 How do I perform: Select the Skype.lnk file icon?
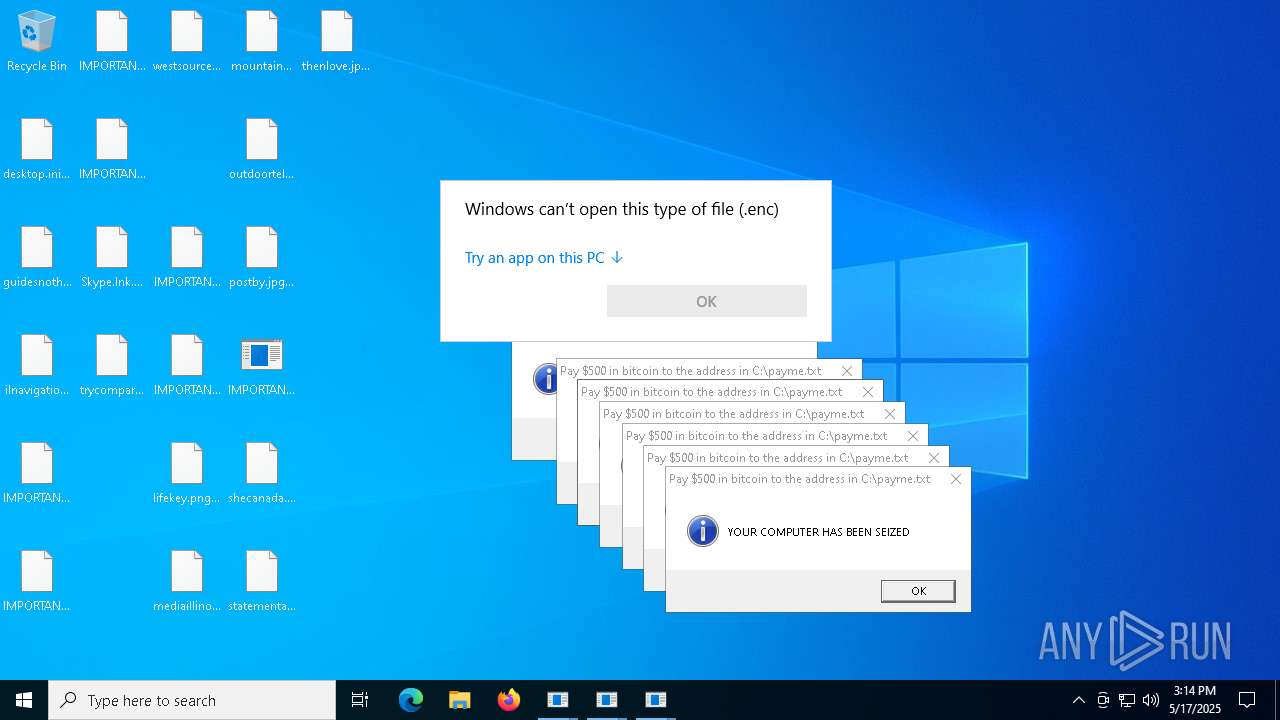[112, 257]
